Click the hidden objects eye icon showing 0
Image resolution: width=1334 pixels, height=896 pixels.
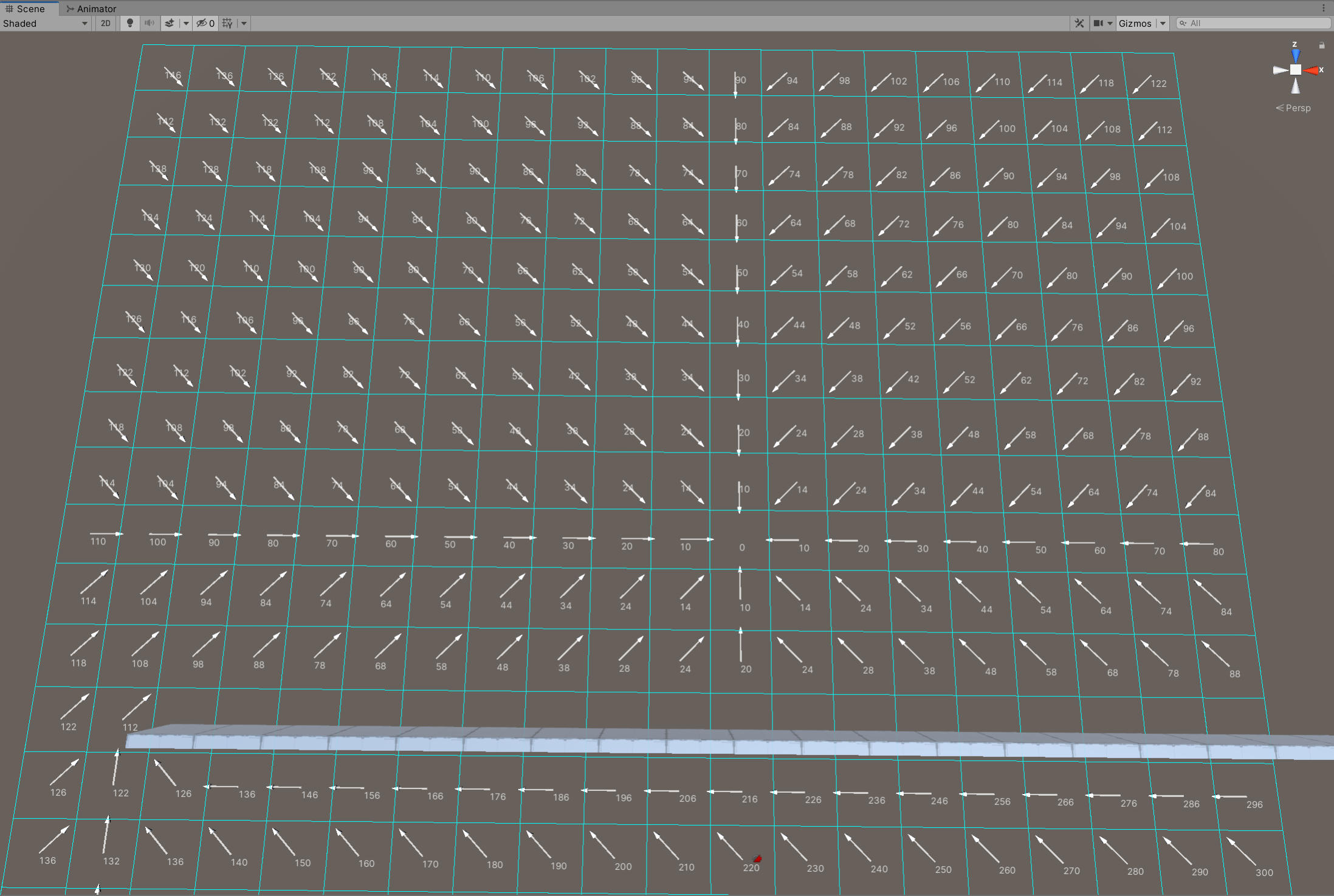point(205,23)
